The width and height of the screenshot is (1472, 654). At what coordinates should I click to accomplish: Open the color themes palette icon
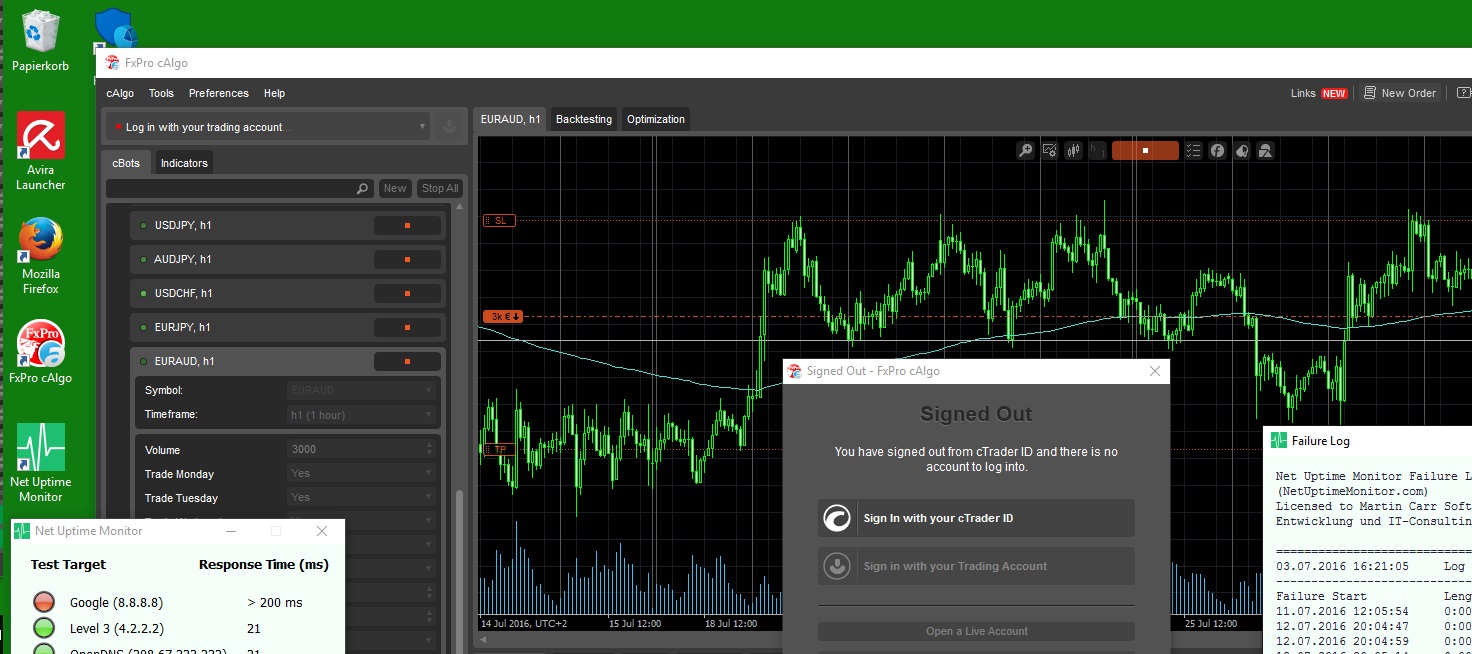click(1241, 151)
